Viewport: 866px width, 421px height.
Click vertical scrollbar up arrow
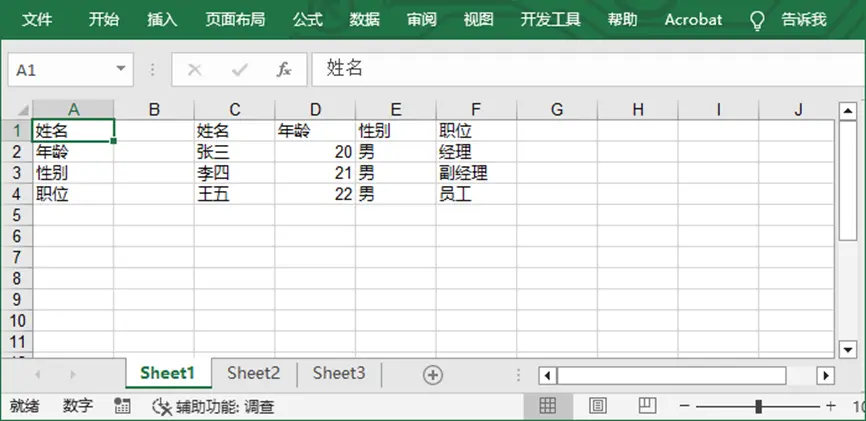[x=848, y=109]
